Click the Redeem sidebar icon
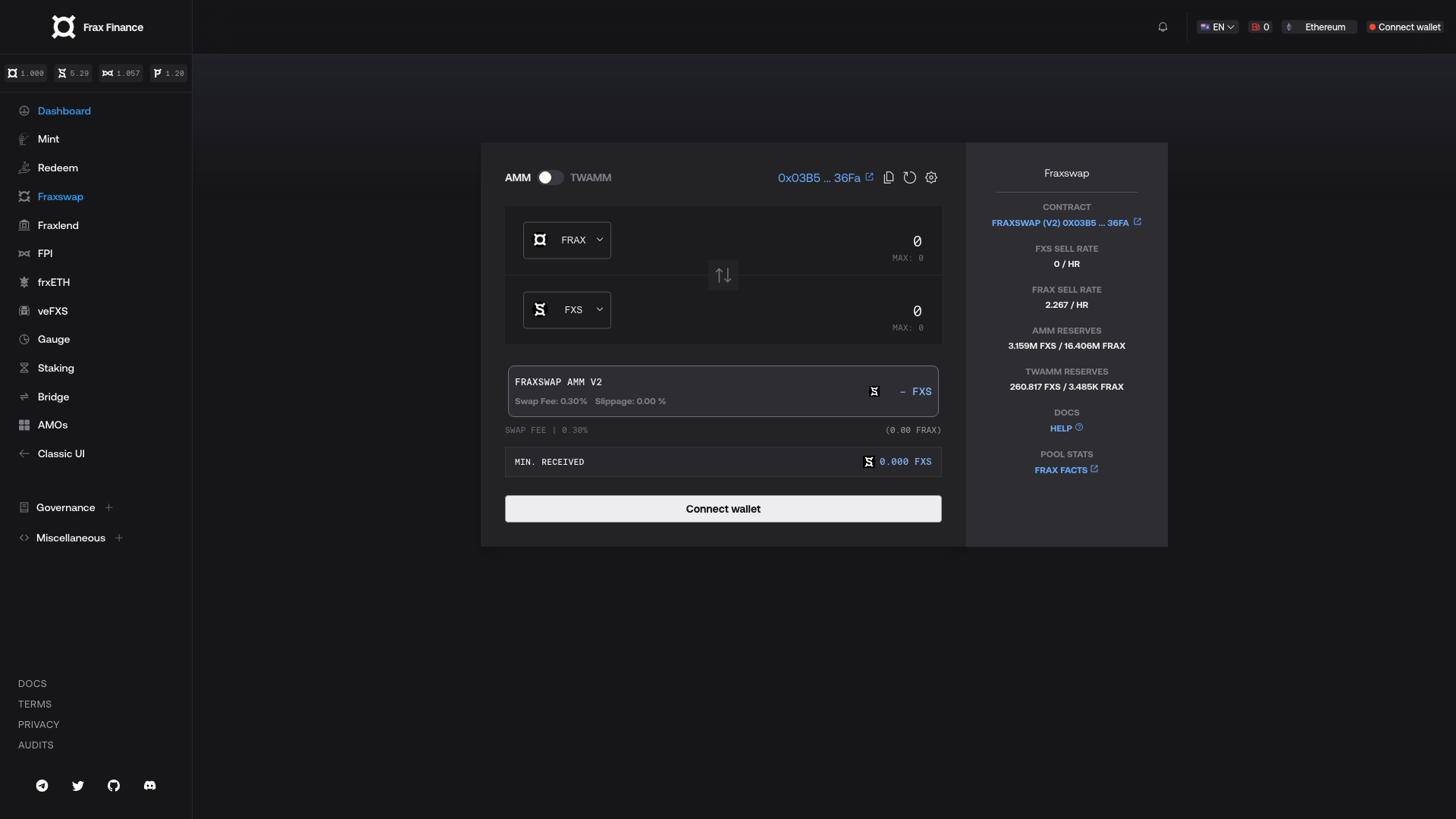 24,168
